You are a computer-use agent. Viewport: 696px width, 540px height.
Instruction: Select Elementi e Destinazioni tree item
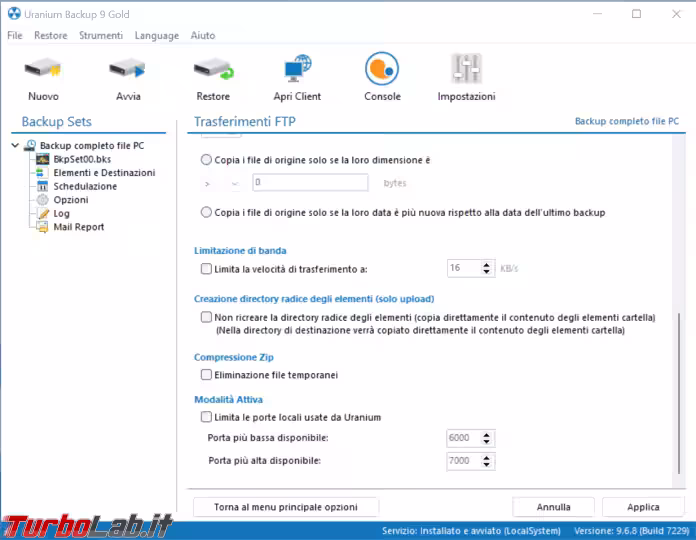coord(104,173)
